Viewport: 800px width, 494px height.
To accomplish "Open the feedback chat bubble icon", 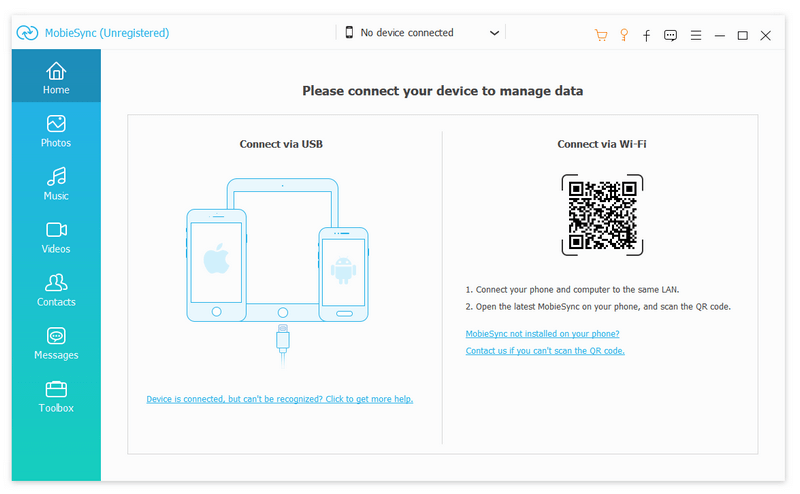I will pyautogui.click(x=670, y=35).
